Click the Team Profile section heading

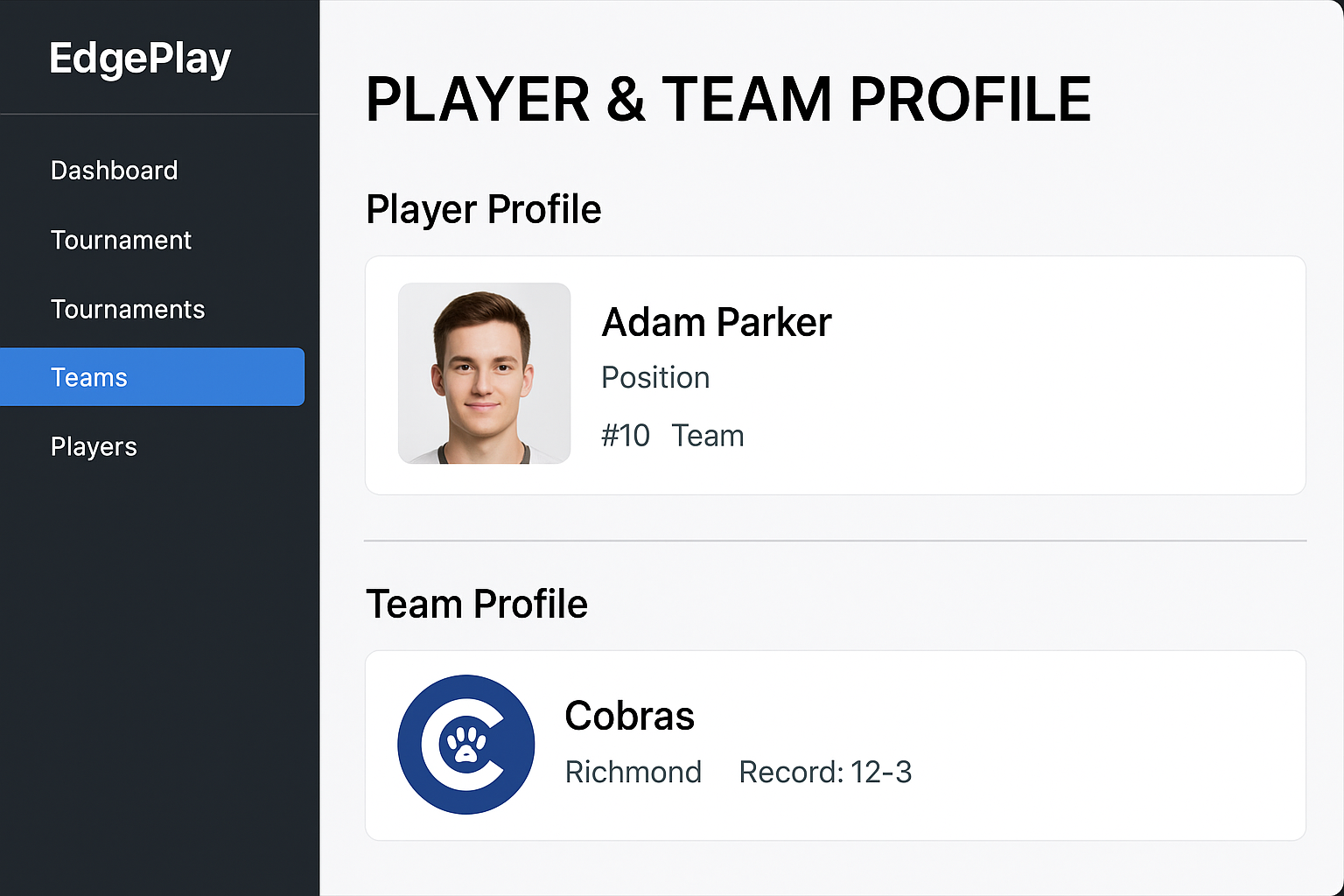476,604
